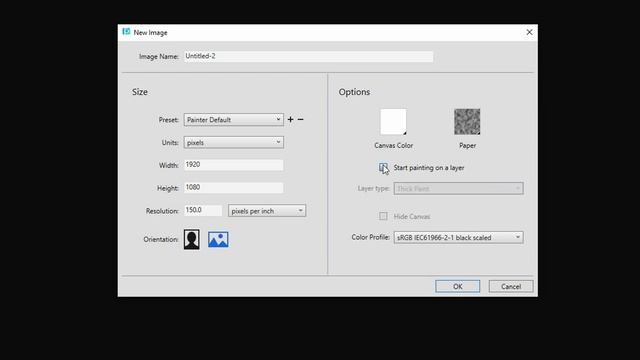Open the Paper texture selector
This screenshot has height=360, width=640.
[x=467, y=122]
